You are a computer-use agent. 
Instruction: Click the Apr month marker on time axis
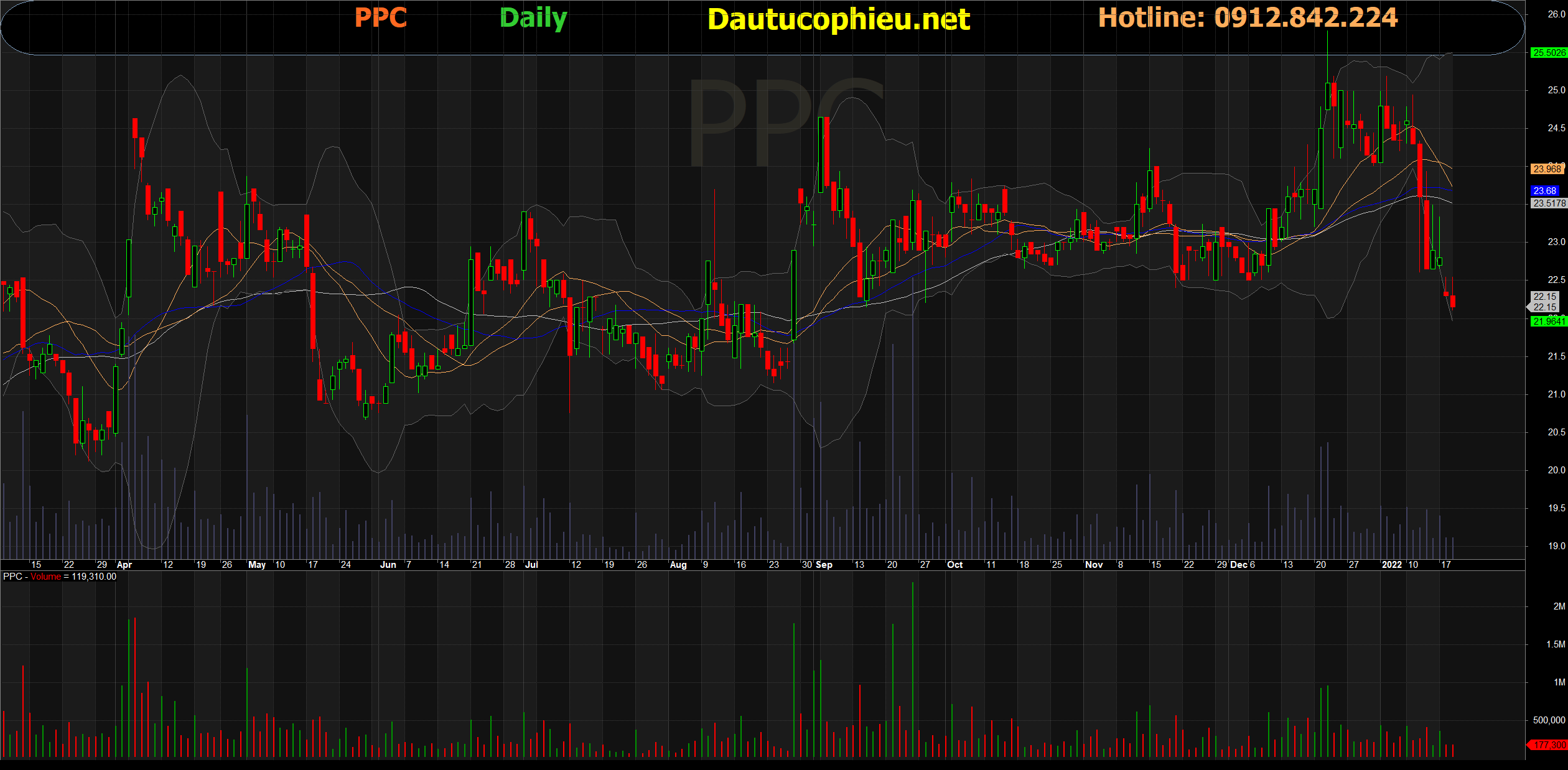pyautogui.click(x=124, y=565)
